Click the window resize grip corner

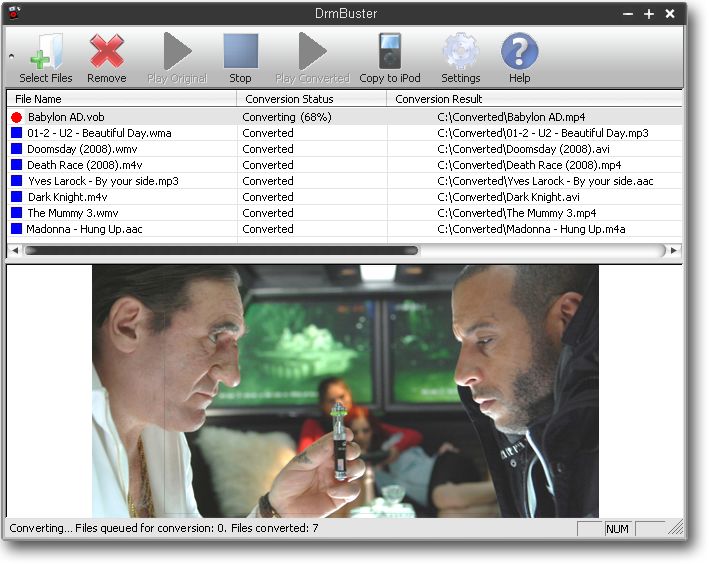coord(676,528)
